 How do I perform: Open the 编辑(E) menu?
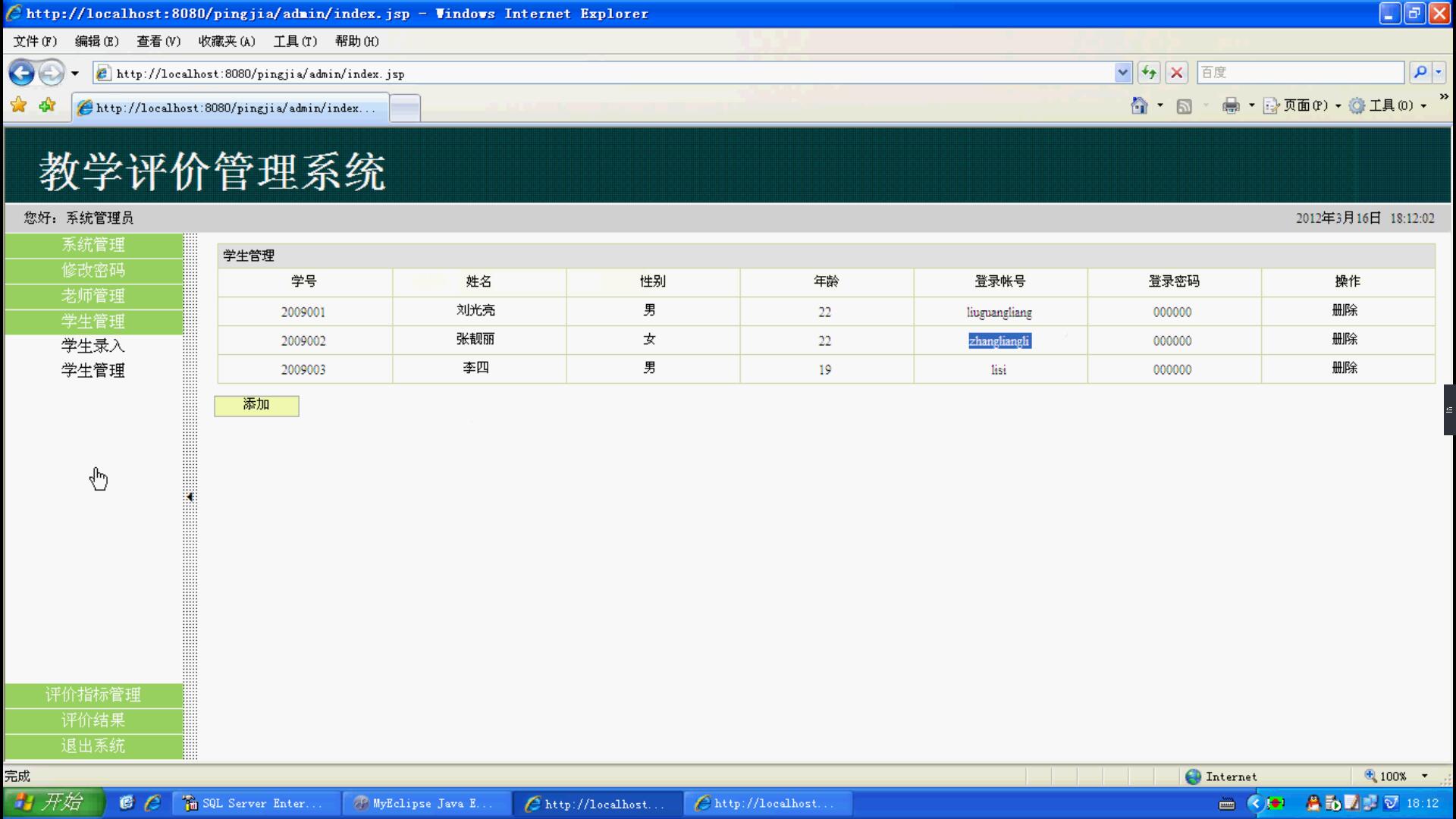pos(96,41)
